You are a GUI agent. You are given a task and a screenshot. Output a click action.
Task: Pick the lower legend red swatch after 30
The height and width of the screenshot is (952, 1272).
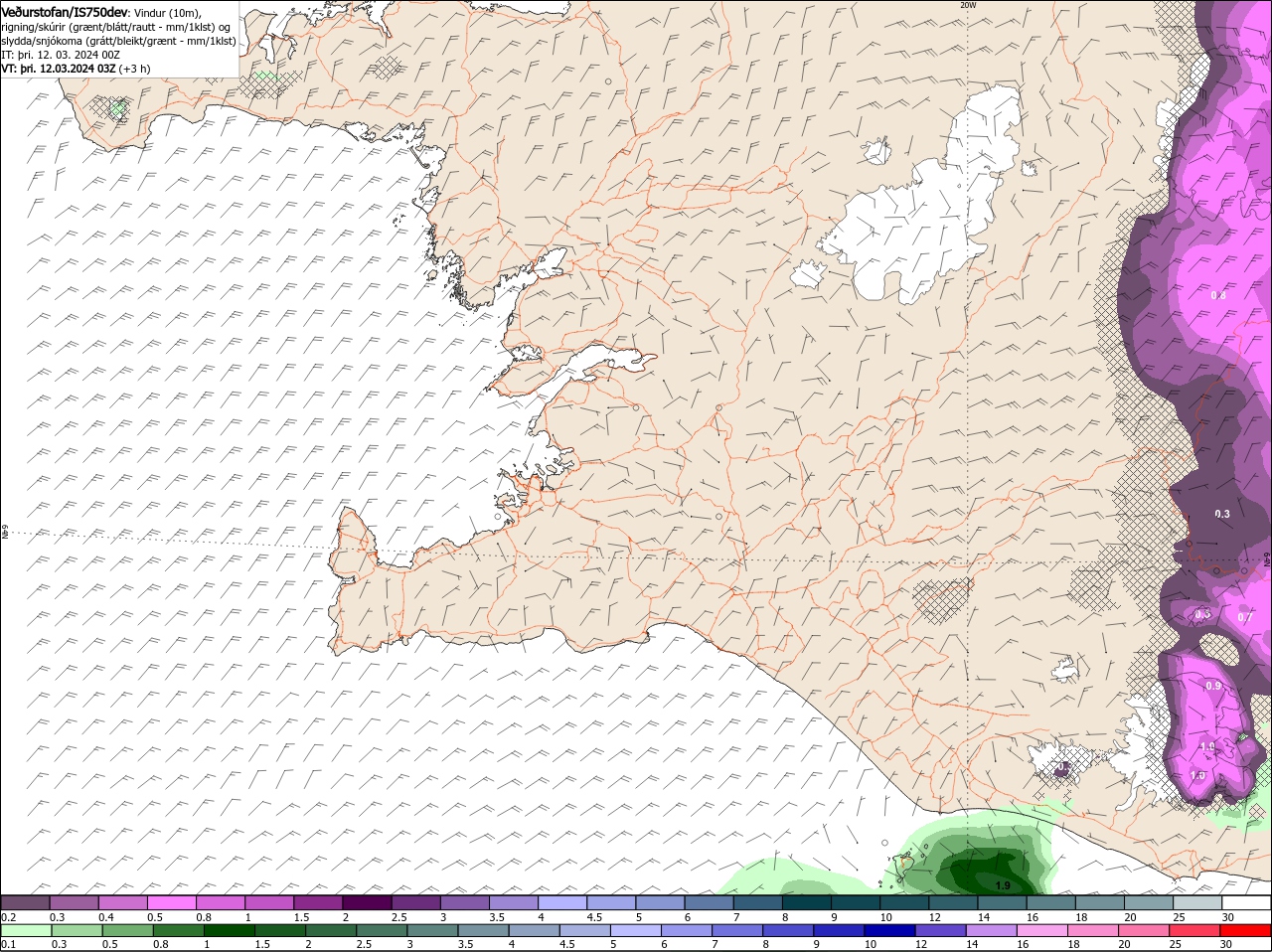[1245, 930]
